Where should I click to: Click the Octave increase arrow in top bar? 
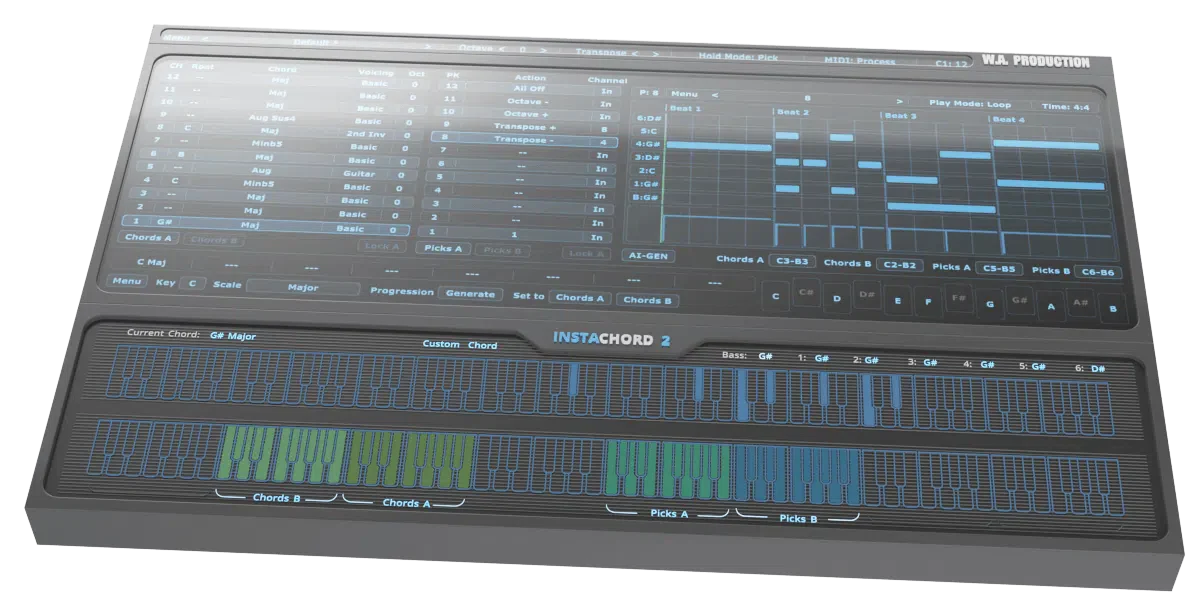[x=543, y=49]
